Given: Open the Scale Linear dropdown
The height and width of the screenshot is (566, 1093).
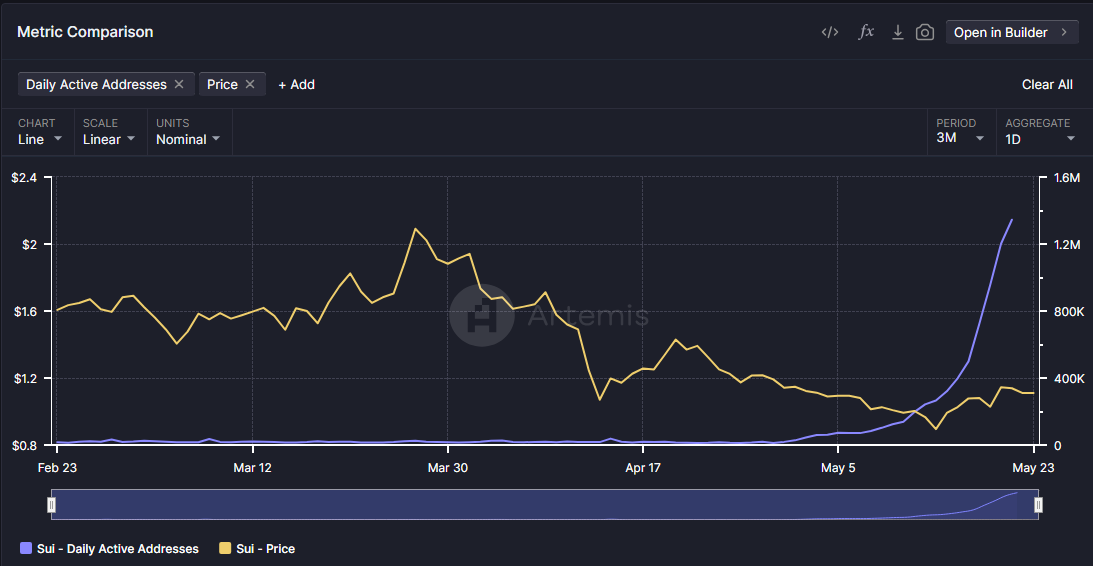Looking at the screenshot, I should (110, 132).
